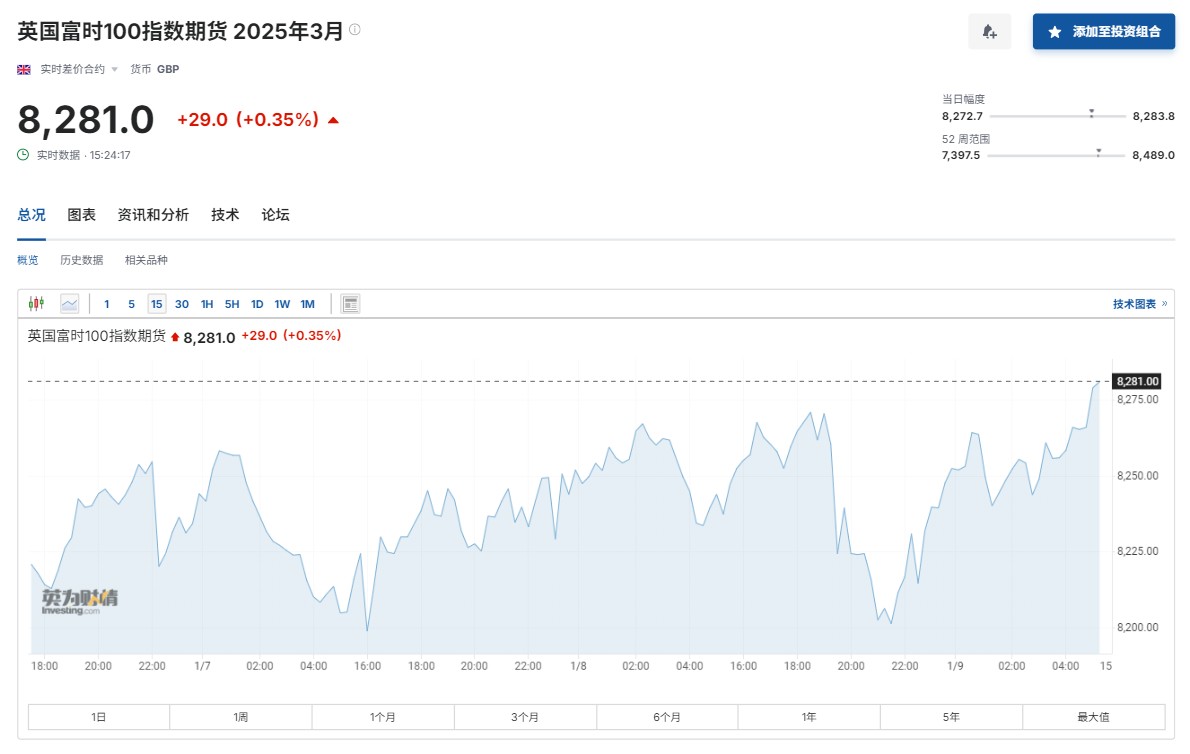
Task: Click the 添加至投资组合 button
Action: pos(1104,32)
